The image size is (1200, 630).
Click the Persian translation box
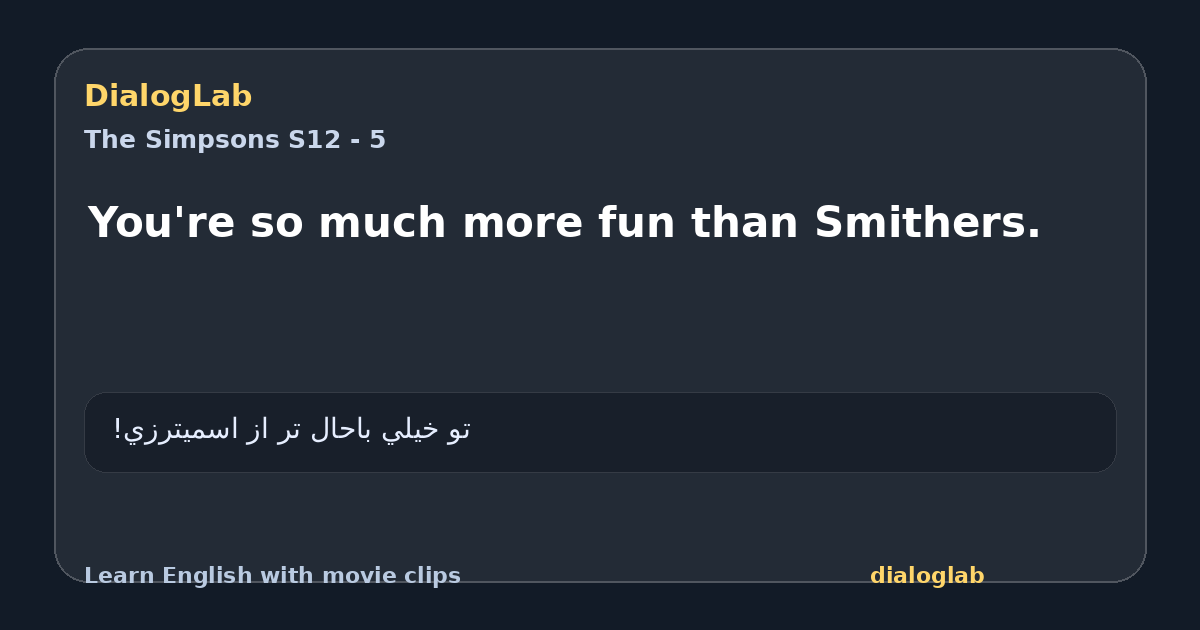[600, 432]
